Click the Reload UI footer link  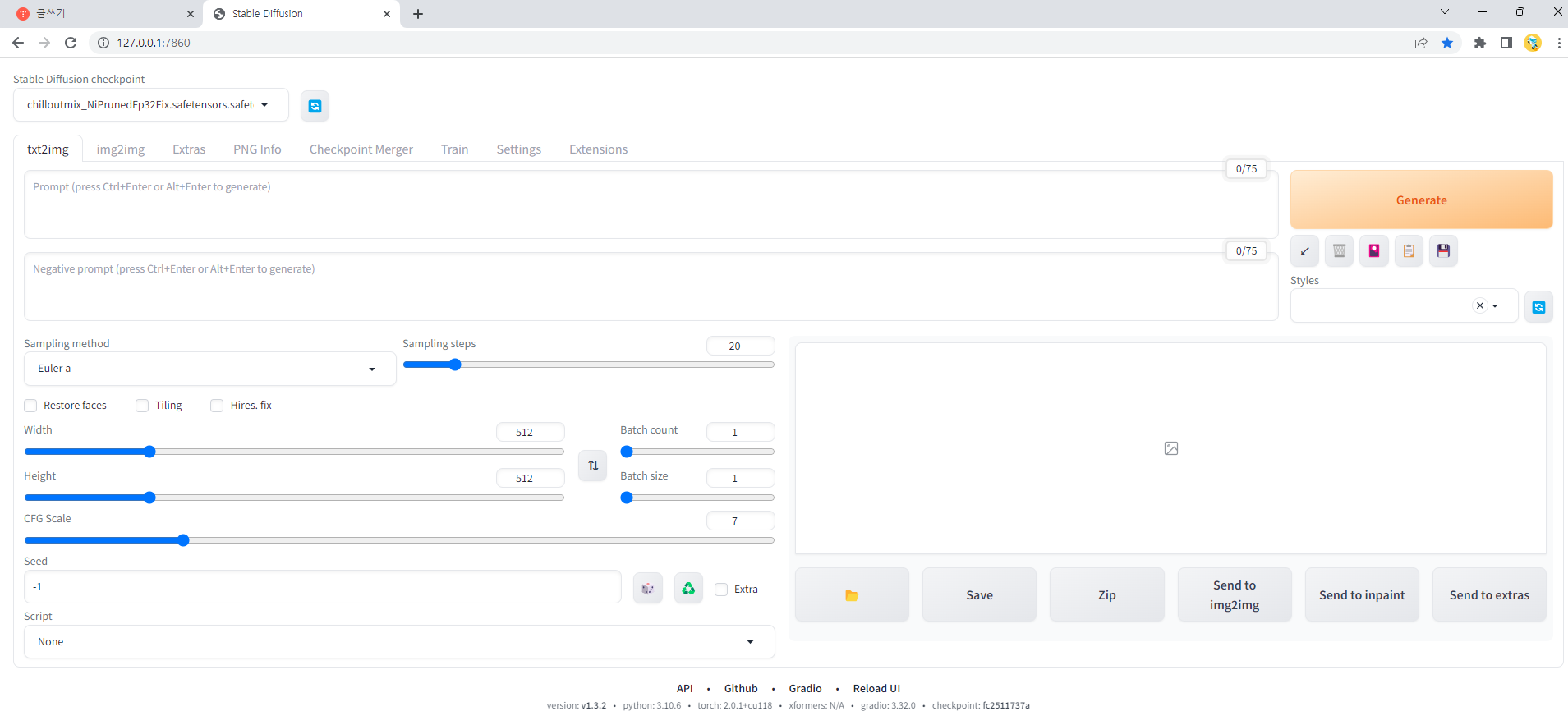pyautogui.click(x=876, y=689)
